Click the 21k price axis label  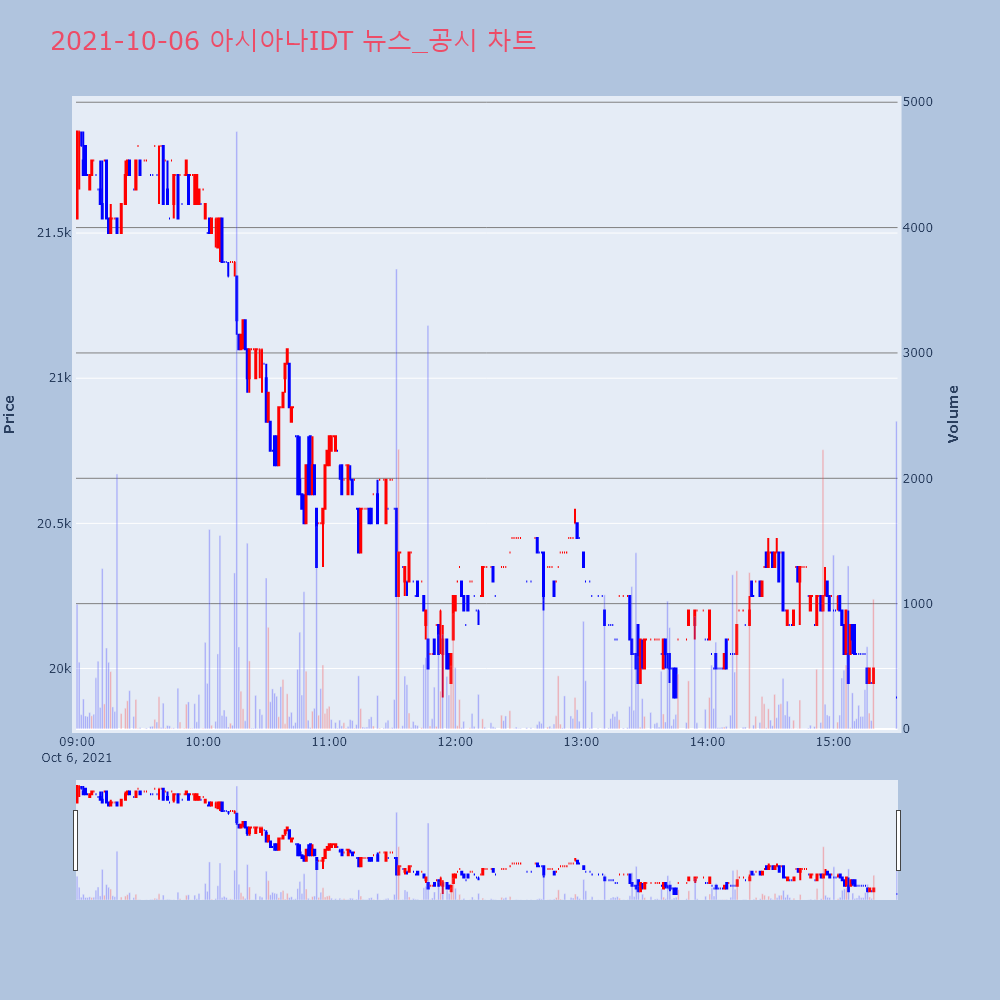tap(61, 378)
